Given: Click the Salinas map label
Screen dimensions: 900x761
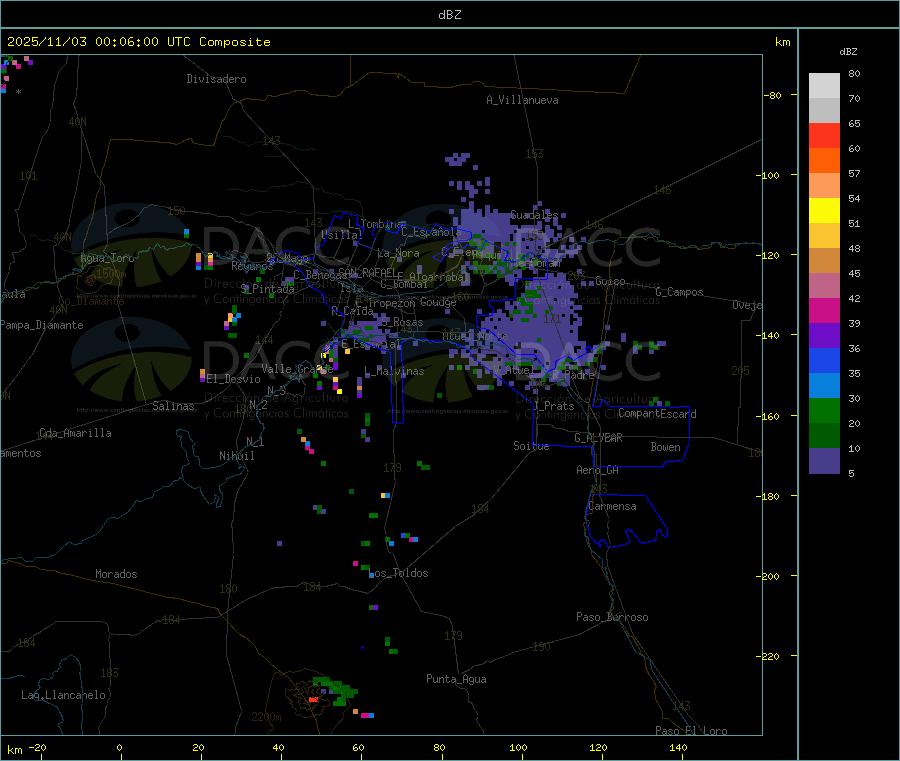Looking at the screenshot, I should (x=173, y=406).
